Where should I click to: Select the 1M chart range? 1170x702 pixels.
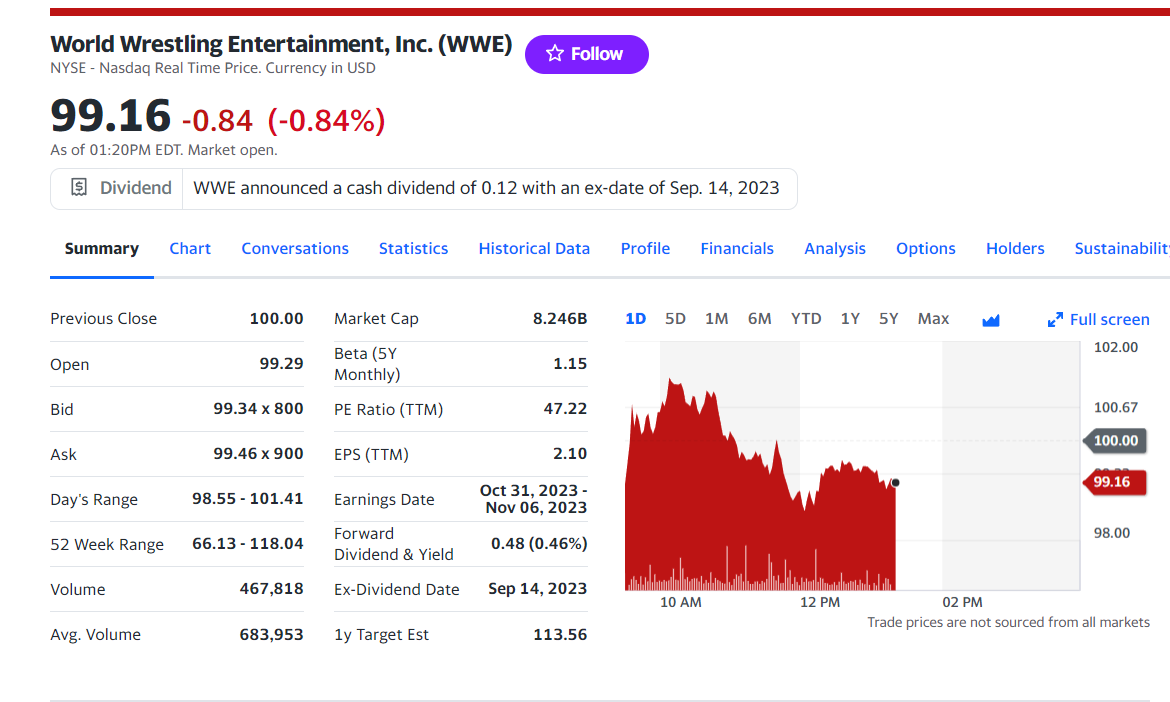click(716, 319)
